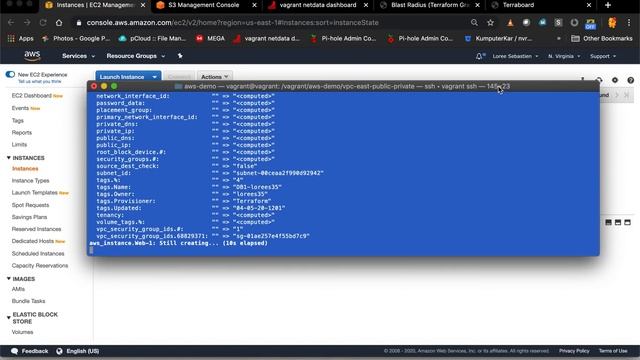The width and height of the screenshot is (640, 360).
Task: Open Reserved Instances in sidebar
Action: tap(36, 229)
